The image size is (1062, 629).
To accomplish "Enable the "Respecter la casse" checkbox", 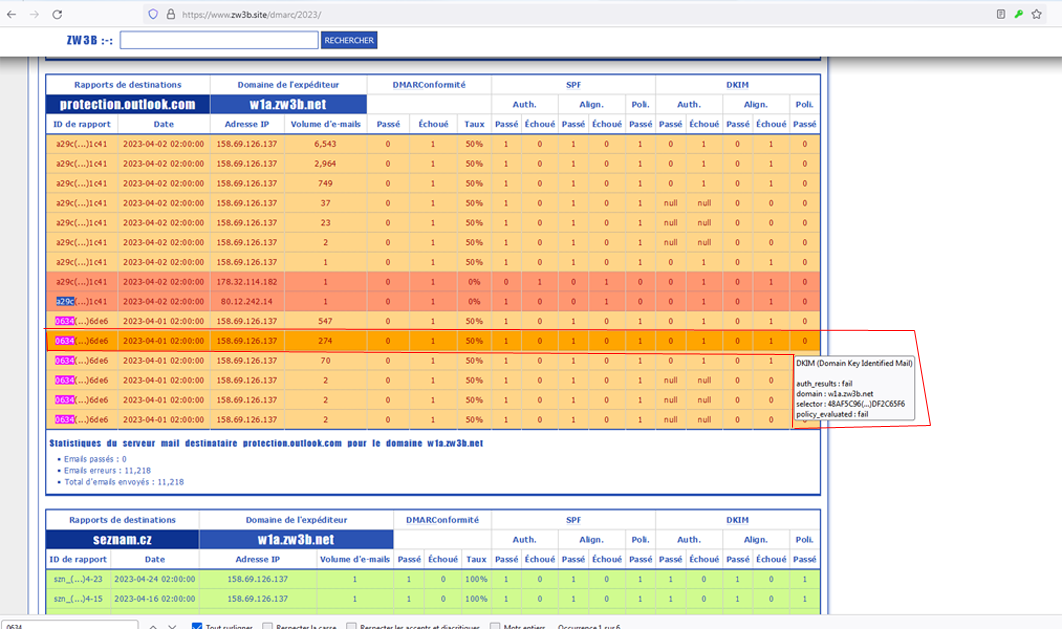I will [x=267, y=626].
